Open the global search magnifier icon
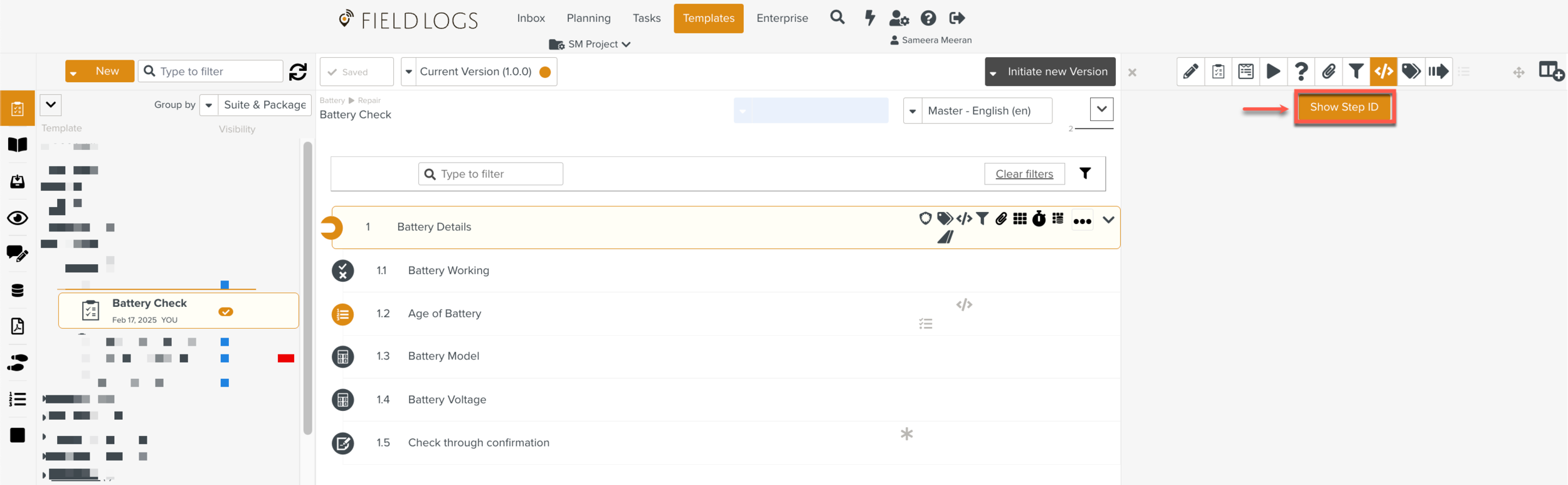This screenshot has width=1568, height=485. click(837, 18)
